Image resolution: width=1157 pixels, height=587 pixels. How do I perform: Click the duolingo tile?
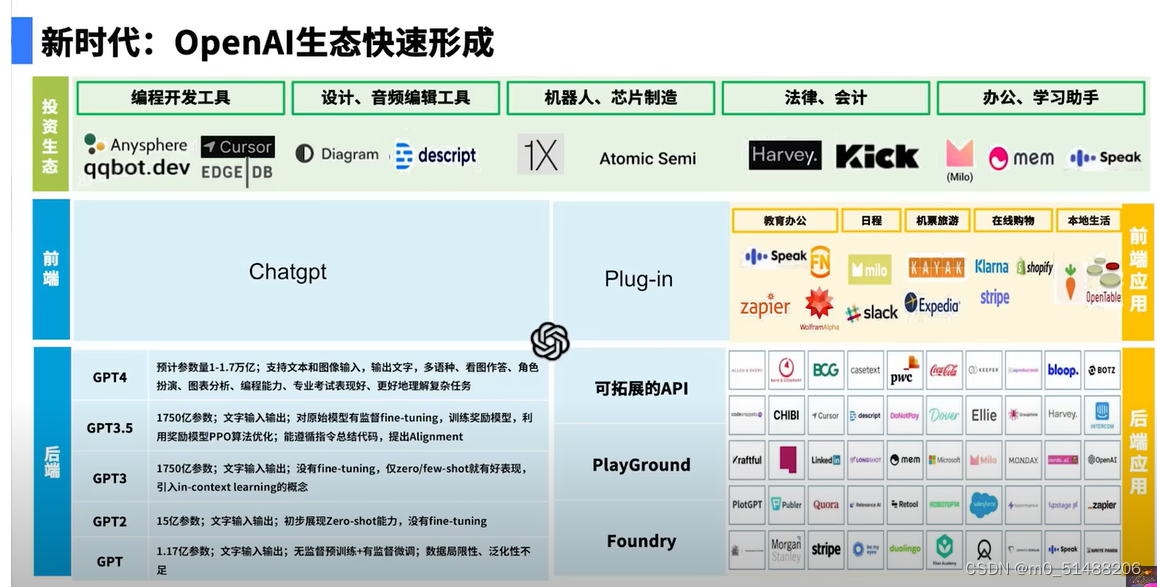pyautogui.click(x=905, y=549)
